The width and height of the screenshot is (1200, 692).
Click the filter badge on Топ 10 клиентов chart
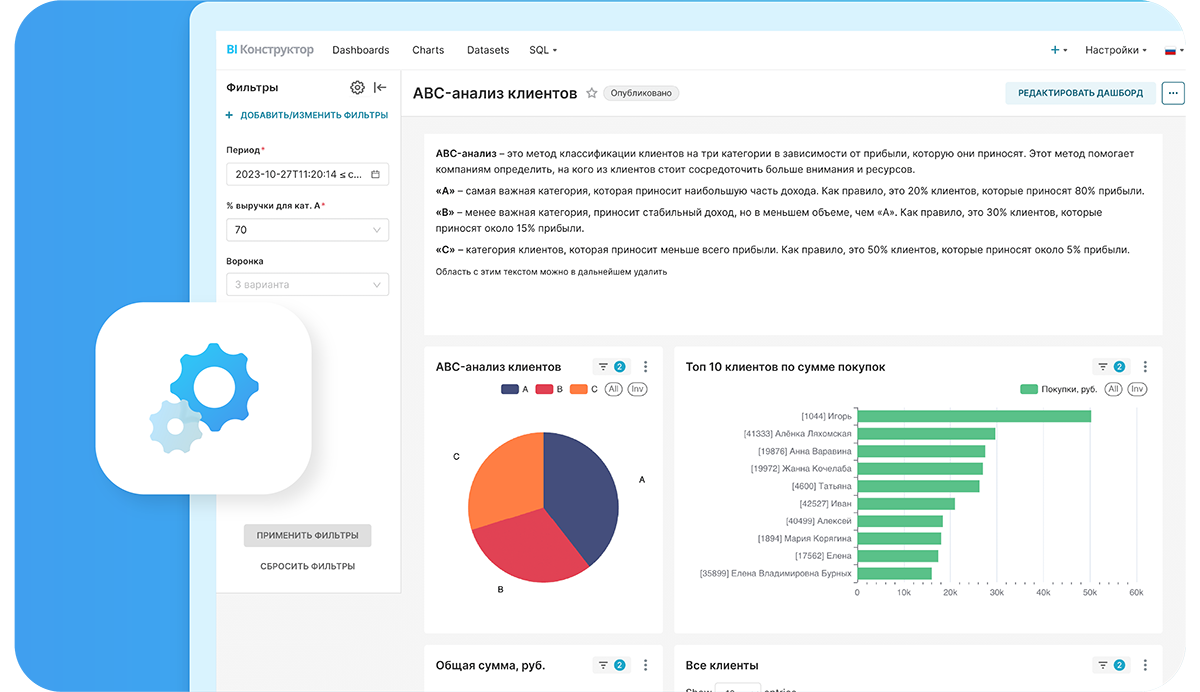[1111, 367]
